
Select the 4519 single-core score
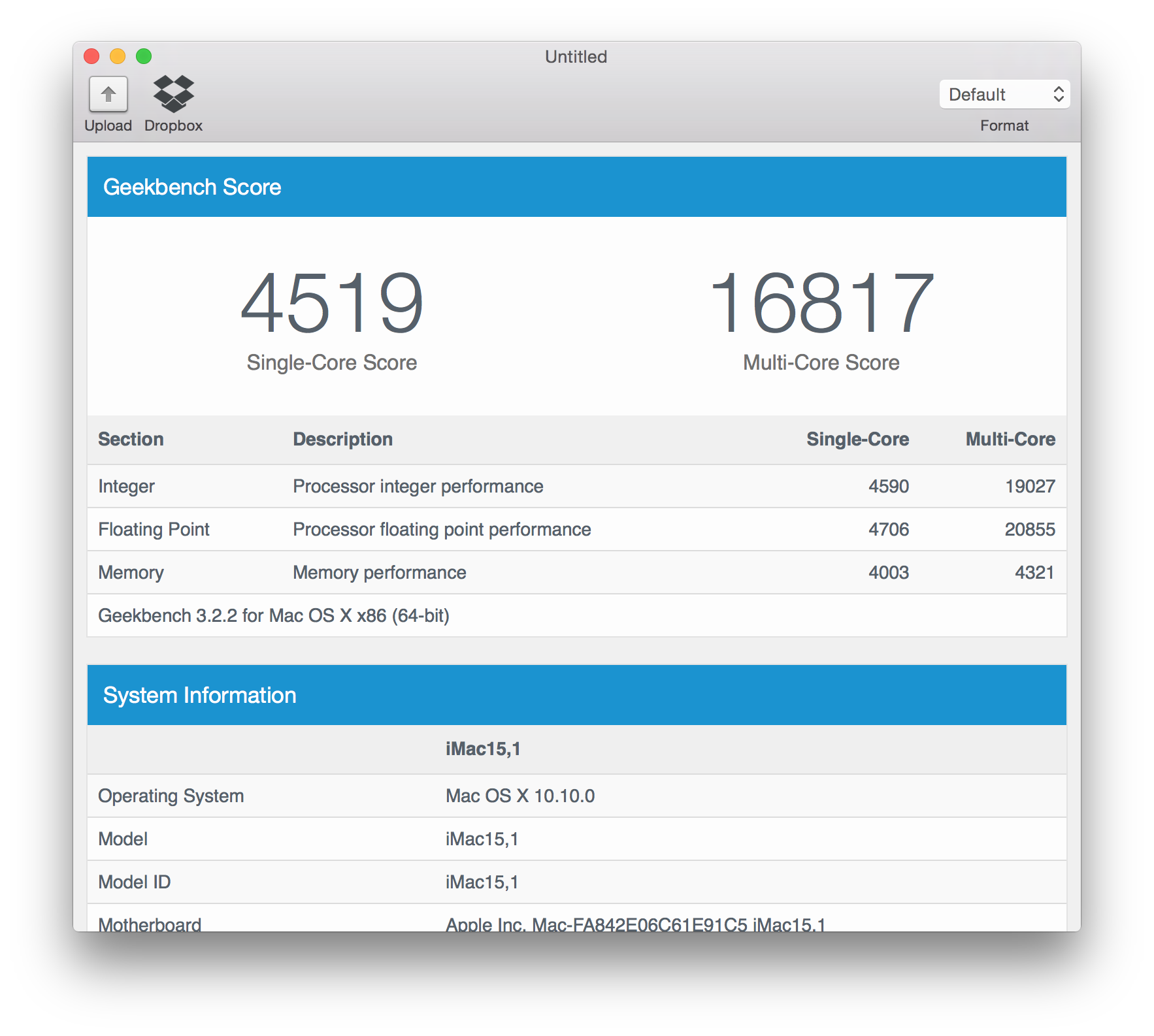click(x=332, y=303)
